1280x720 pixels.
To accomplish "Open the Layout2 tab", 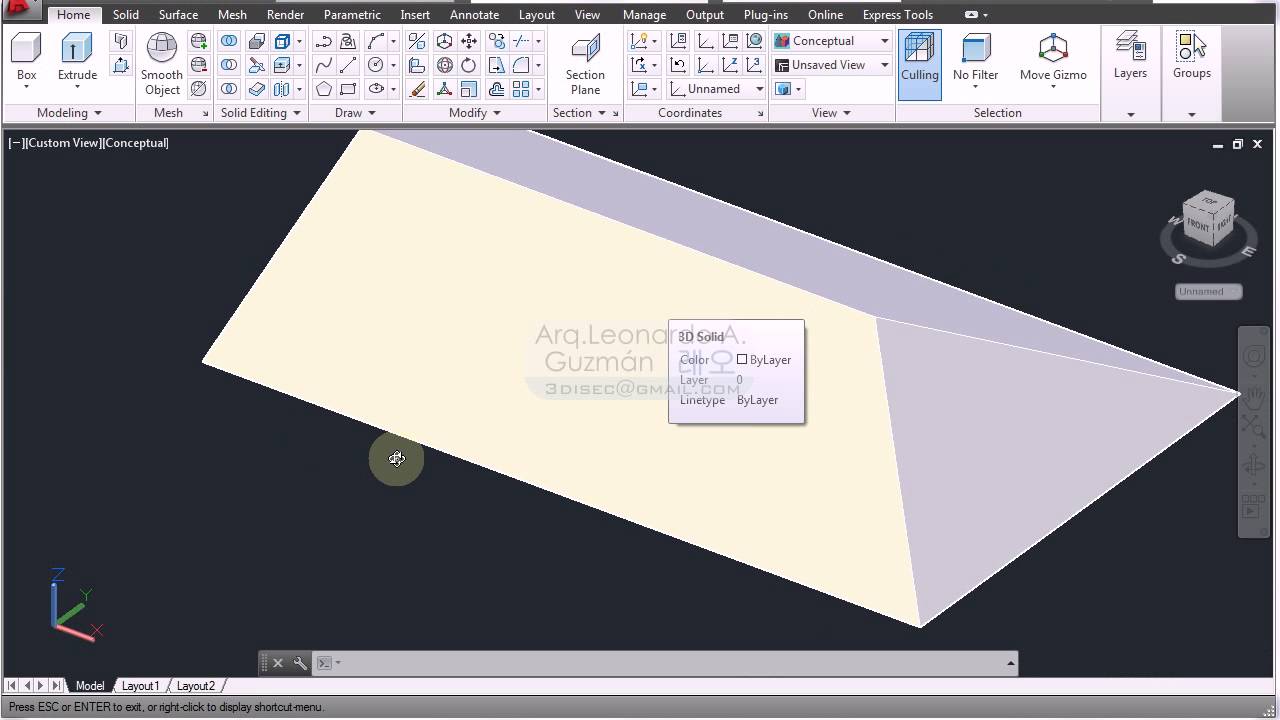I will 196,686.
